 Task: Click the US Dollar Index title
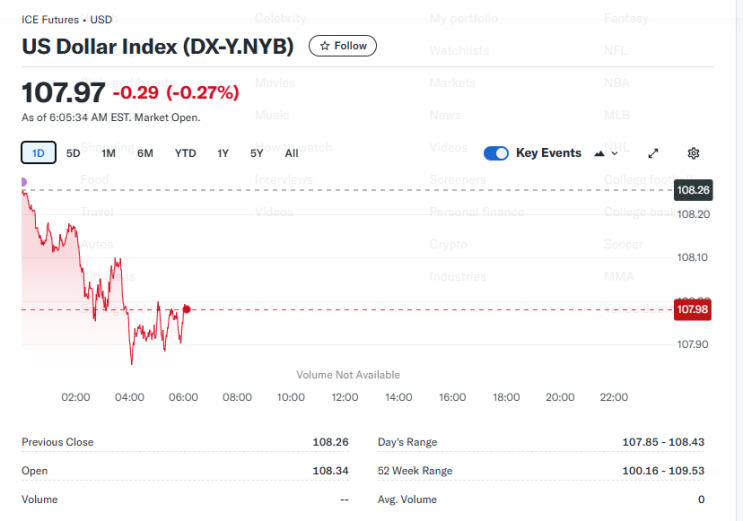158,46
